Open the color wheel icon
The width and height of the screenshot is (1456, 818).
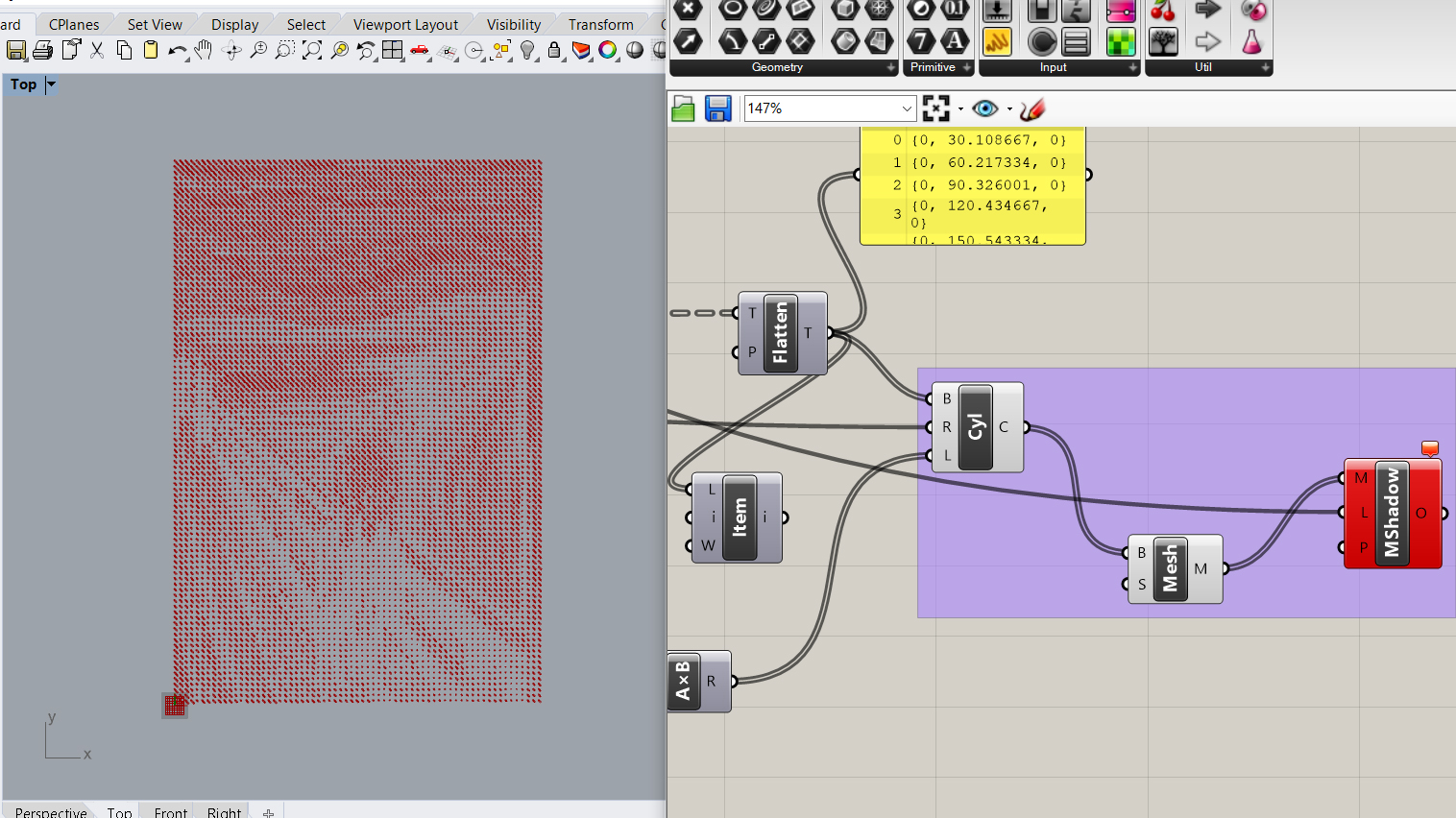tap(608, 50)
